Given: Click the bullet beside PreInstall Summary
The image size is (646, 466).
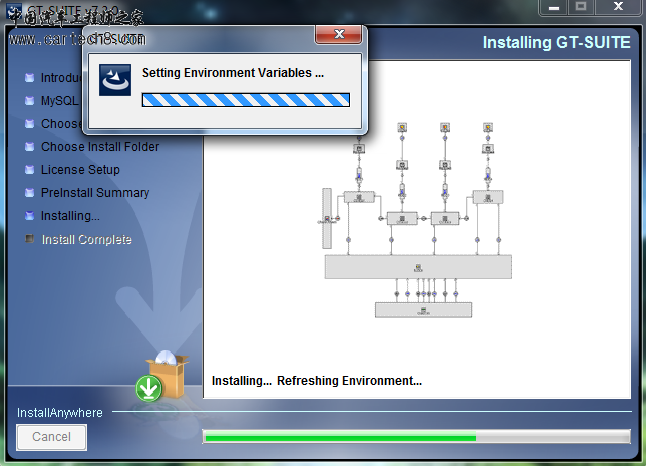Looking at the screenshot, I should (30, 193).
